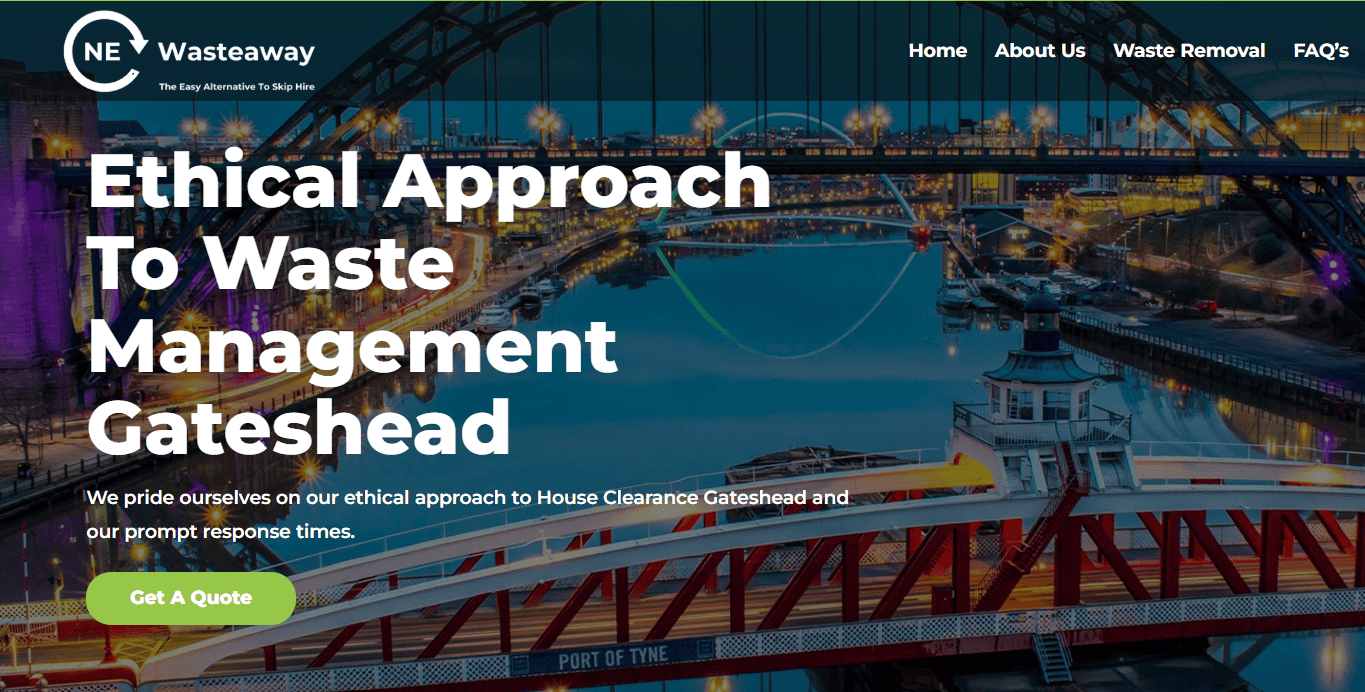Open the Waste Removal menu
The height and width of the screenshot is (692, 1365).
click(x=1189, y=51)
